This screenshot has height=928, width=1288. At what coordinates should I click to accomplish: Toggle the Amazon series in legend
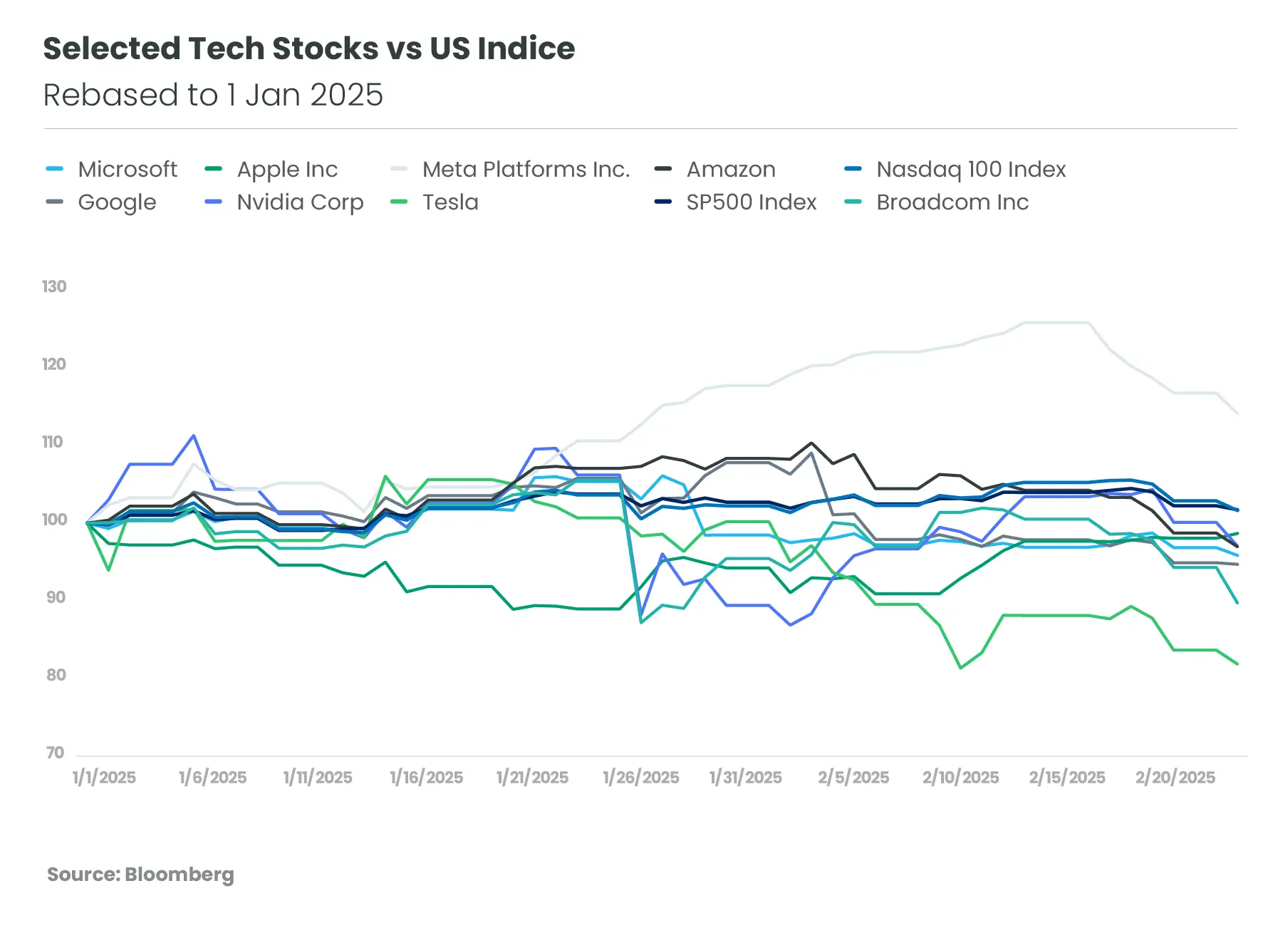(730, 170)
